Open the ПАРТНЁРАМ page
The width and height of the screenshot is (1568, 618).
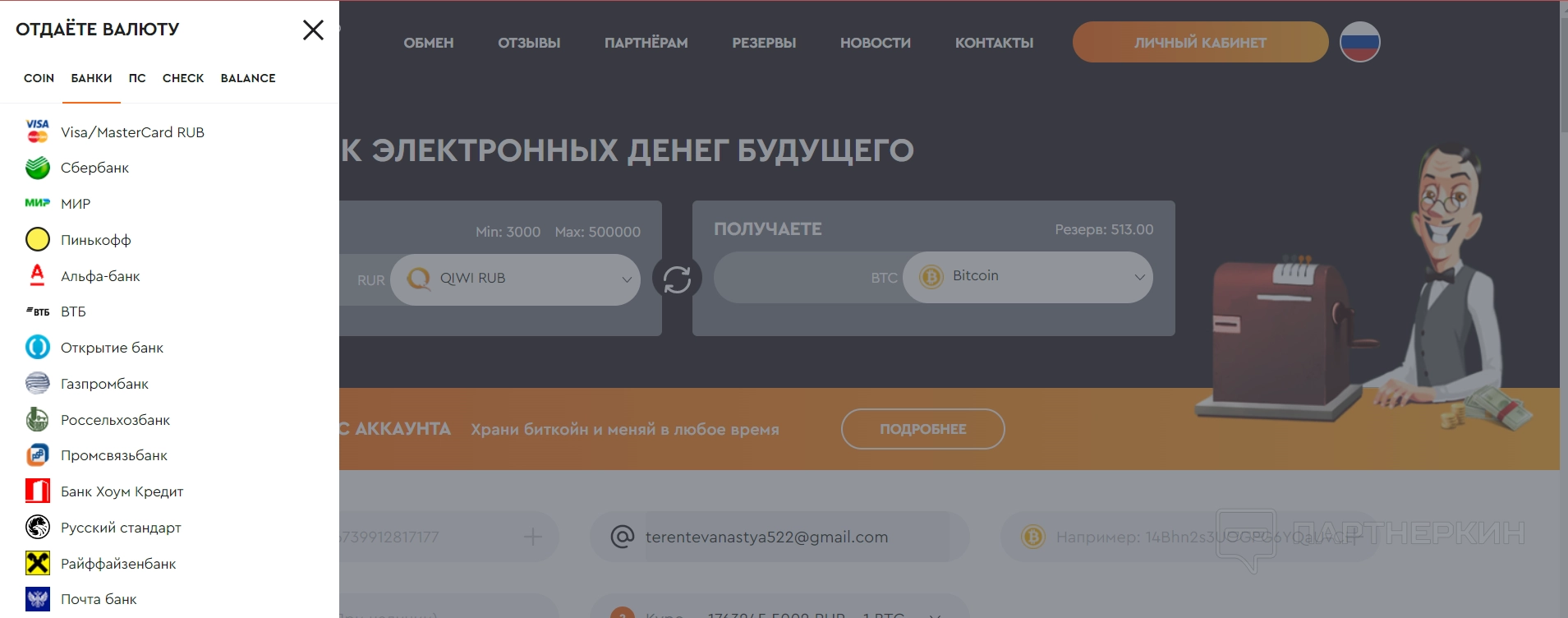pos(646,43)
